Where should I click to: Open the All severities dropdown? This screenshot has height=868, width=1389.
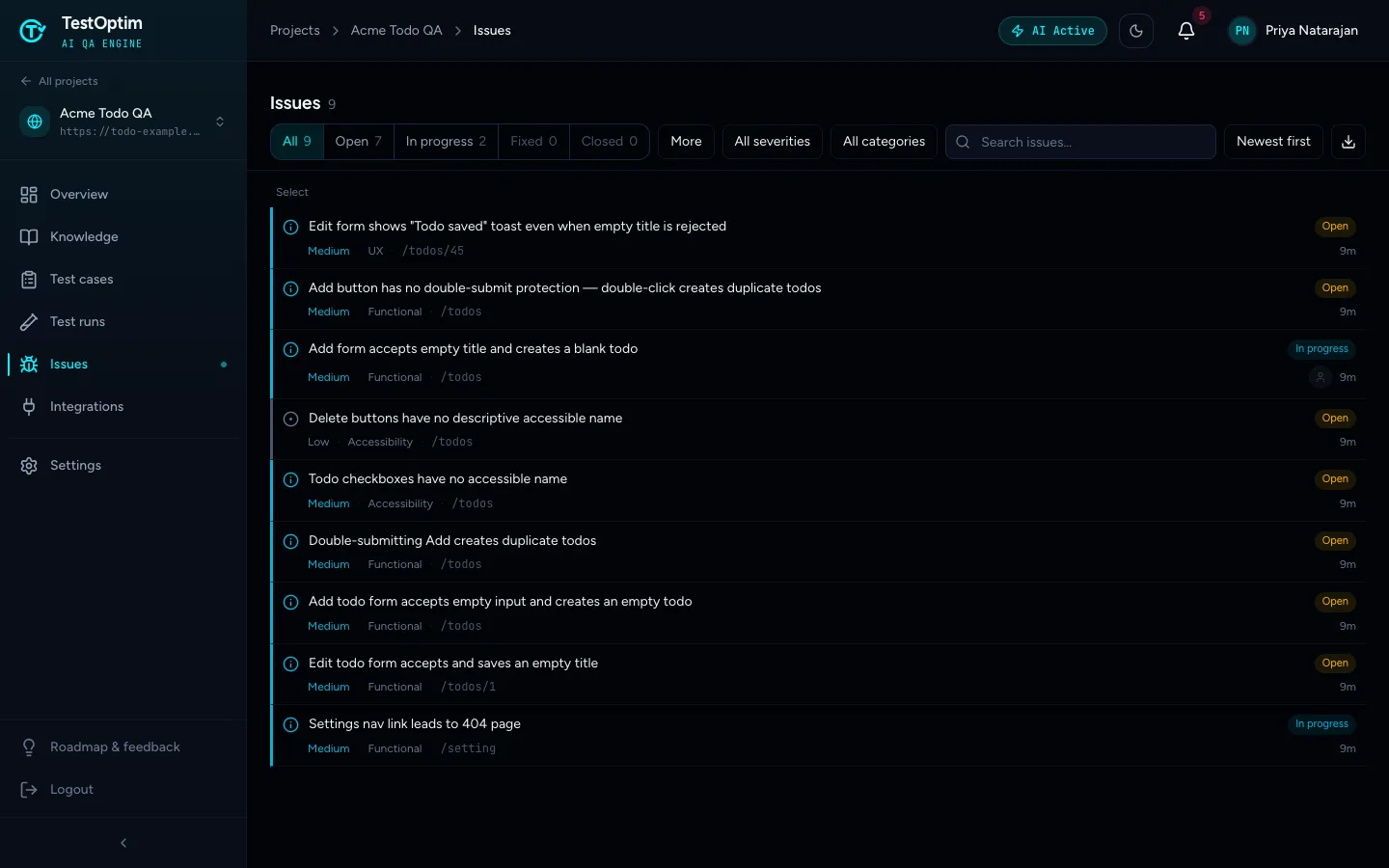click(x=773, y=141)
